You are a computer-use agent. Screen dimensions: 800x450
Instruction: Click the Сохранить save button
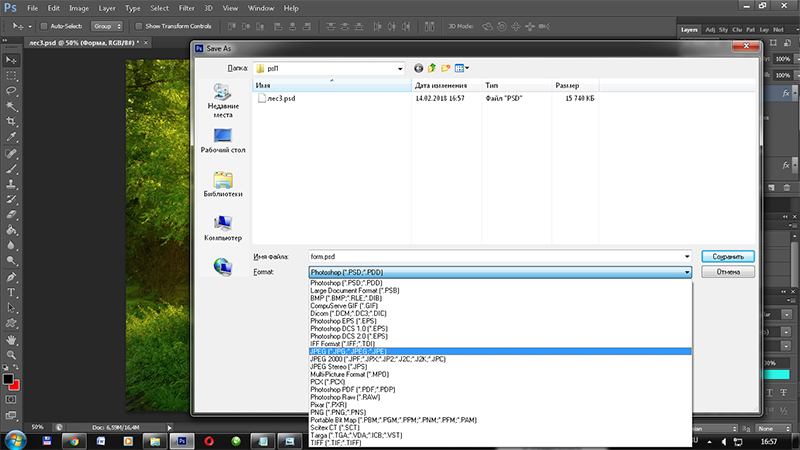728,257
